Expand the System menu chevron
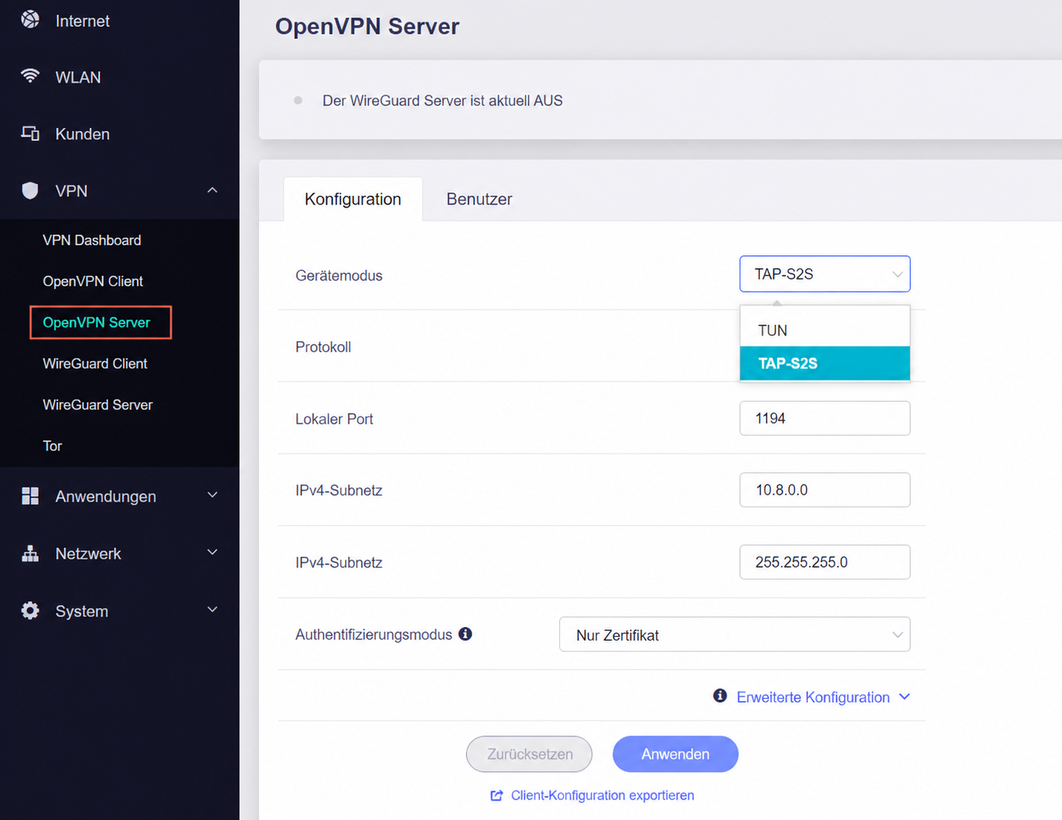 point(212,609)
